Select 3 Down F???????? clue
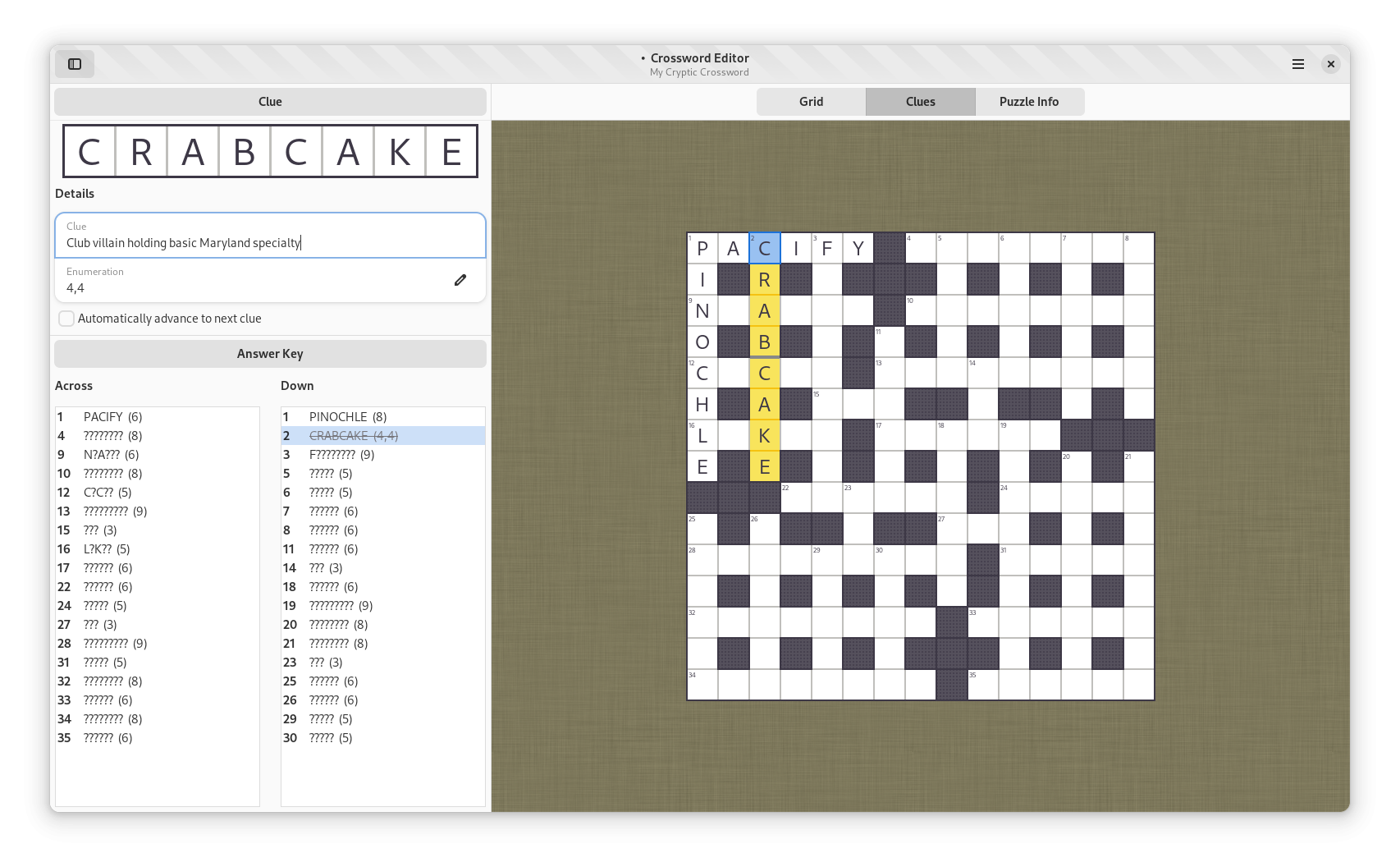1400x867 pixels. click(383, 455)
